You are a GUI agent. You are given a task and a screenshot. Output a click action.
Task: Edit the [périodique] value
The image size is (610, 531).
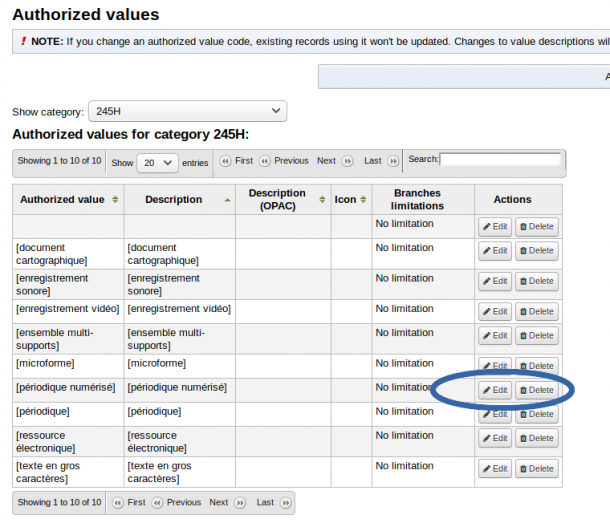pyautogui.click(x=495, y=415)
